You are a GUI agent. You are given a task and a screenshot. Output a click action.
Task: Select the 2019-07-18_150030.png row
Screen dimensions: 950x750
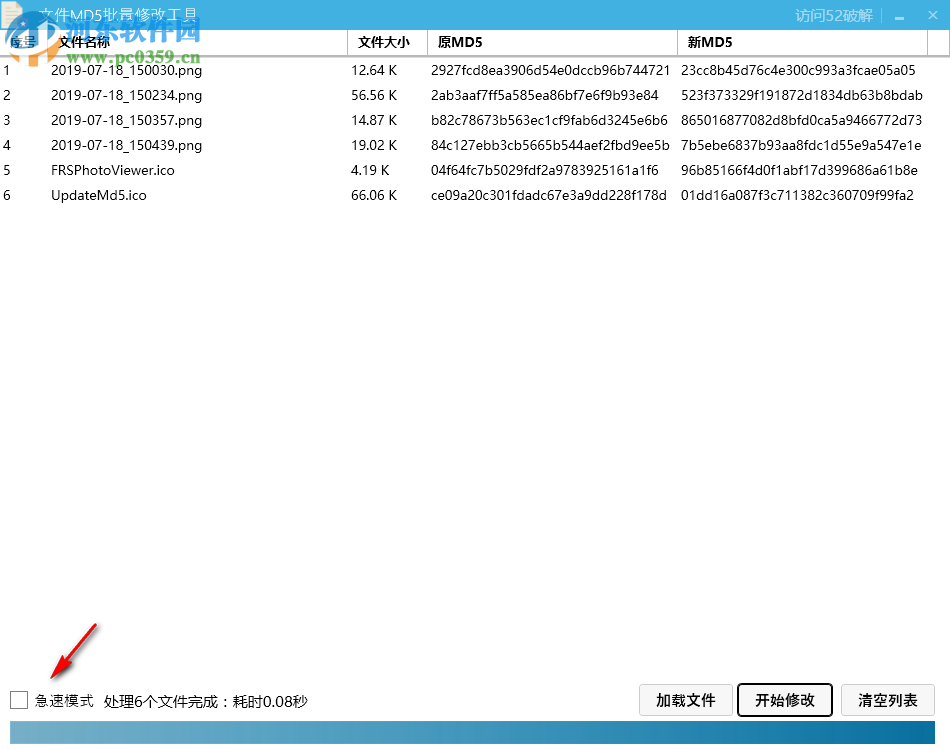125,70
